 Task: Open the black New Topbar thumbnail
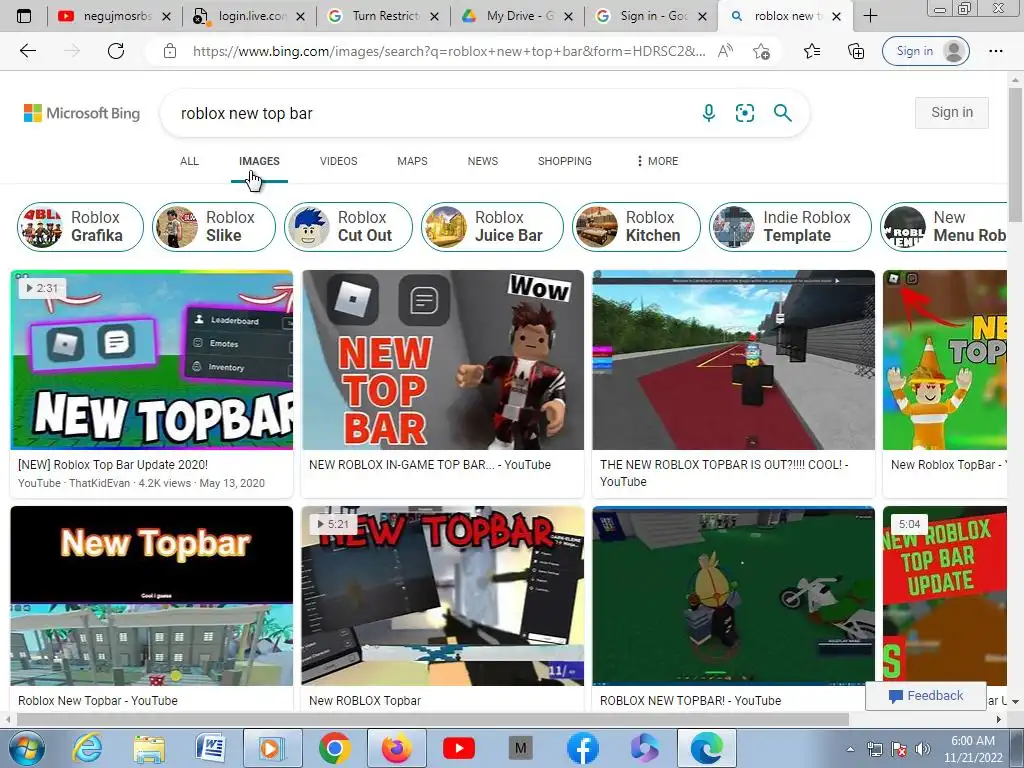click(152, 596)
